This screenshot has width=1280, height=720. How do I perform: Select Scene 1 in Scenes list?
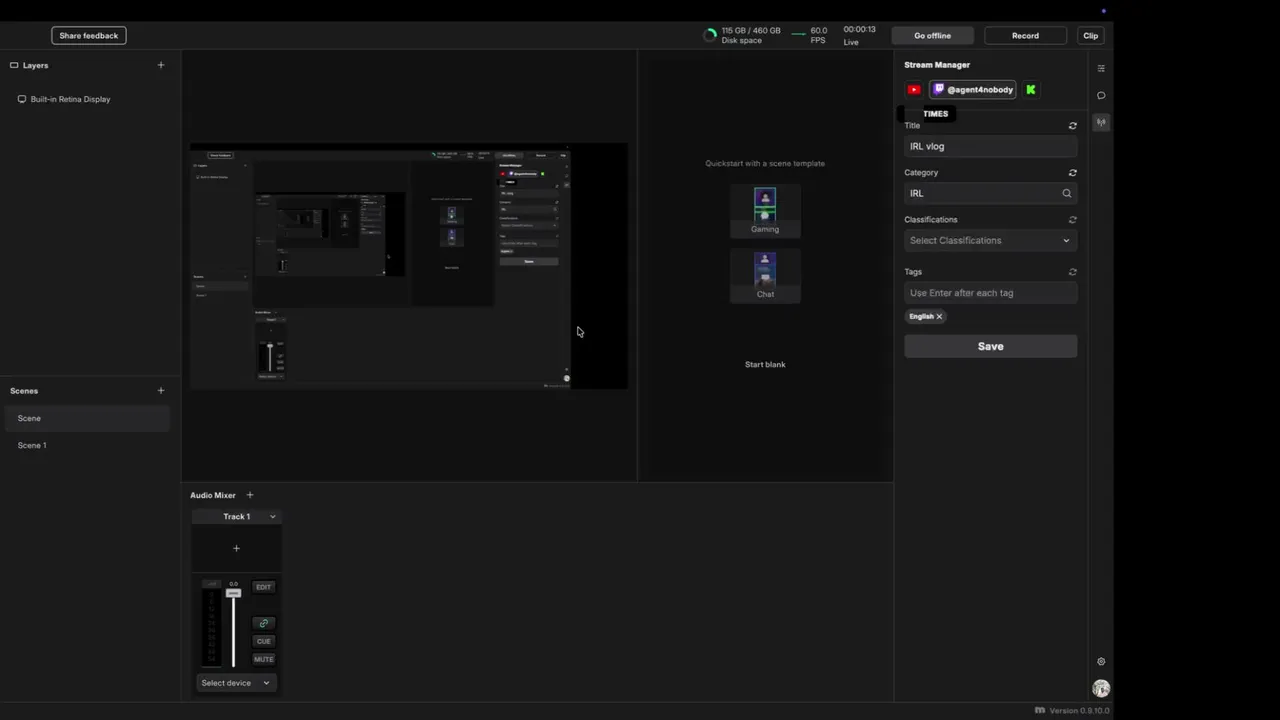(88, 445)
